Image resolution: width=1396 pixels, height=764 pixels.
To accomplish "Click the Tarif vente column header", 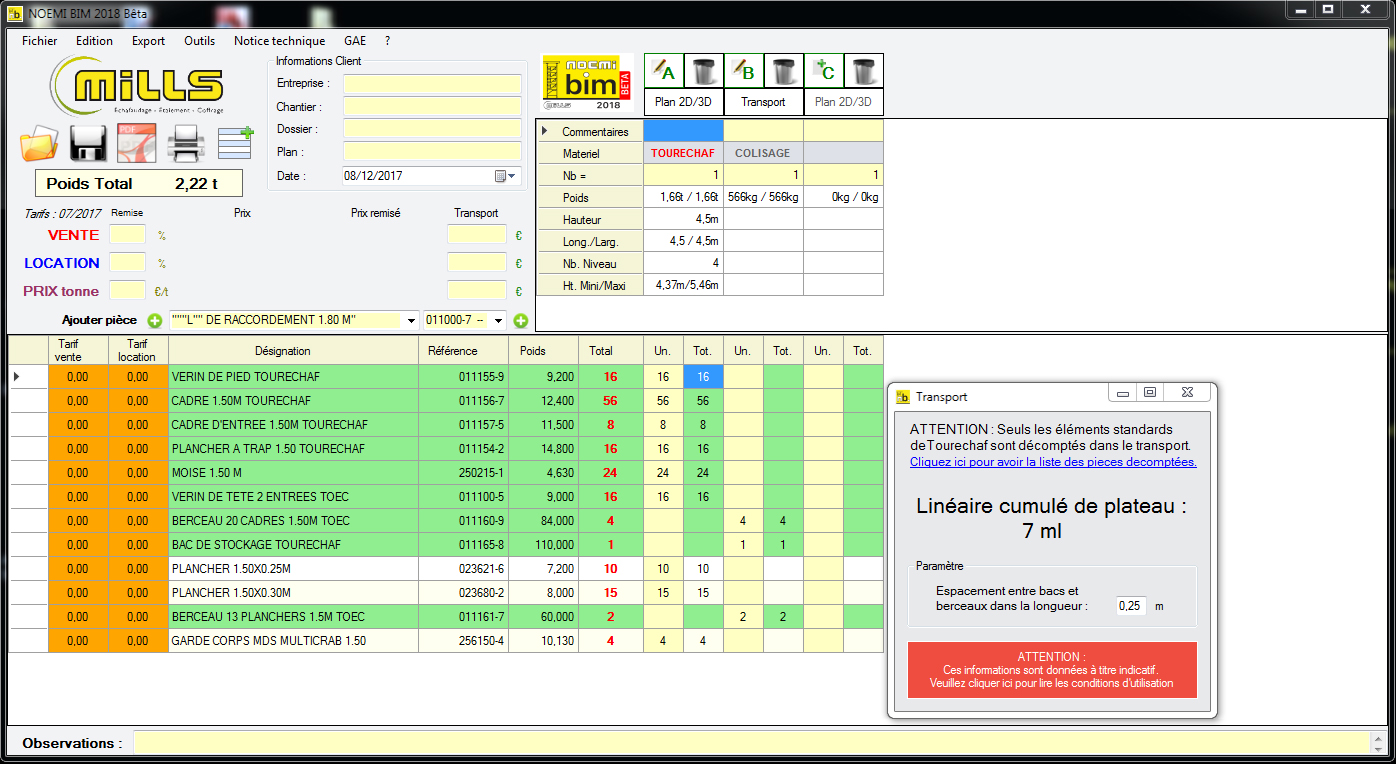I will (x=78, y=351).
